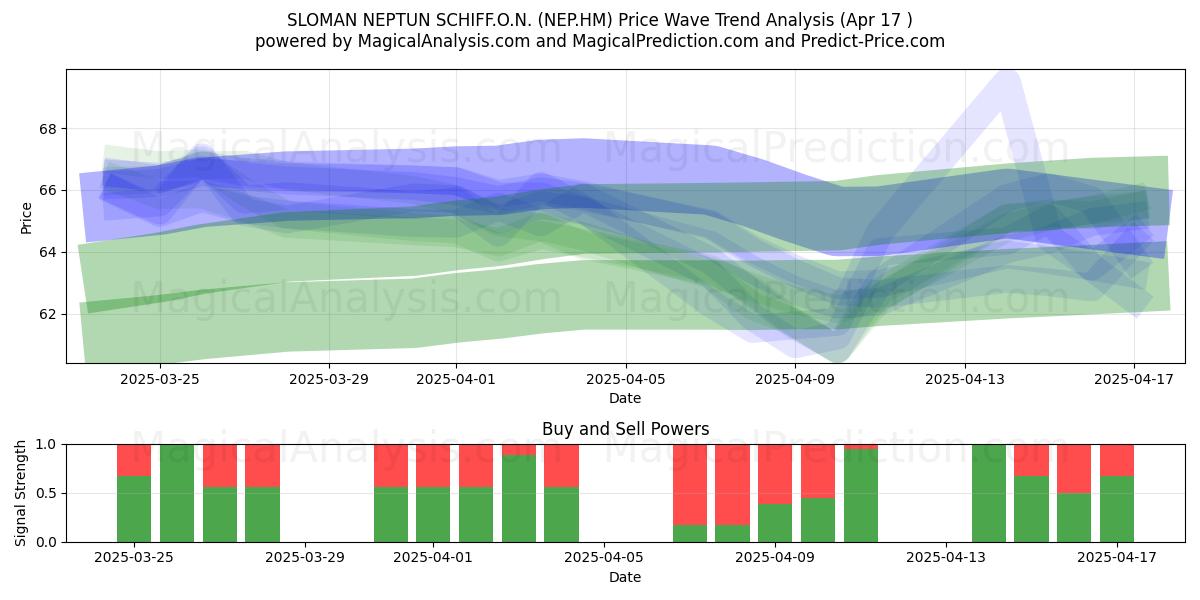Select the green segment of the 2025-03-27 bar
This screenshot has height=600, width=1200.
click(220, 515)
